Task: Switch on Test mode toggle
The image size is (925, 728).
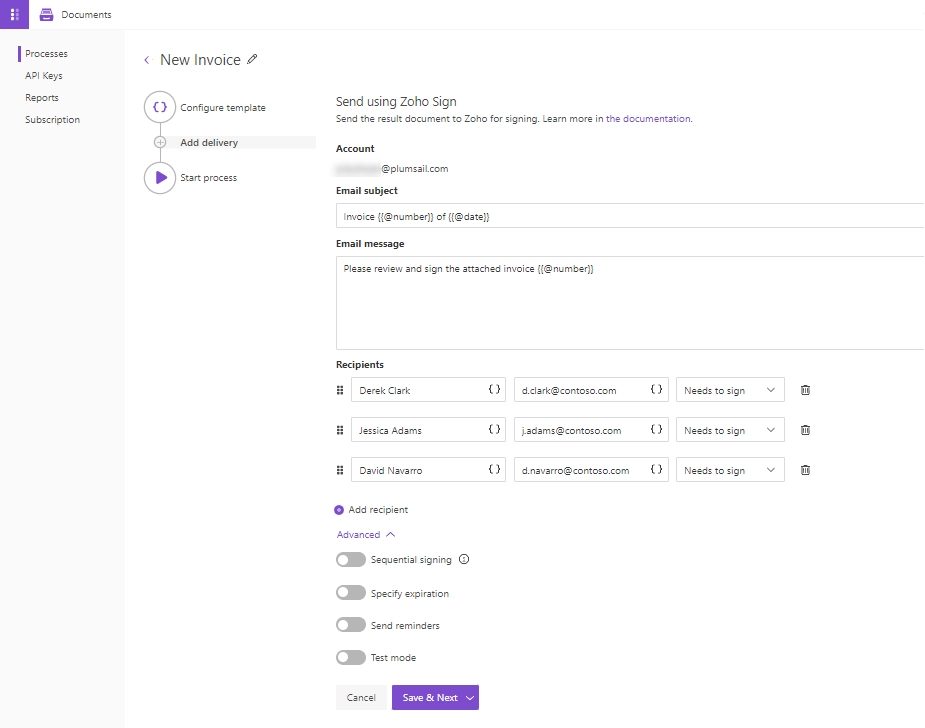Action: click(351, 657)
